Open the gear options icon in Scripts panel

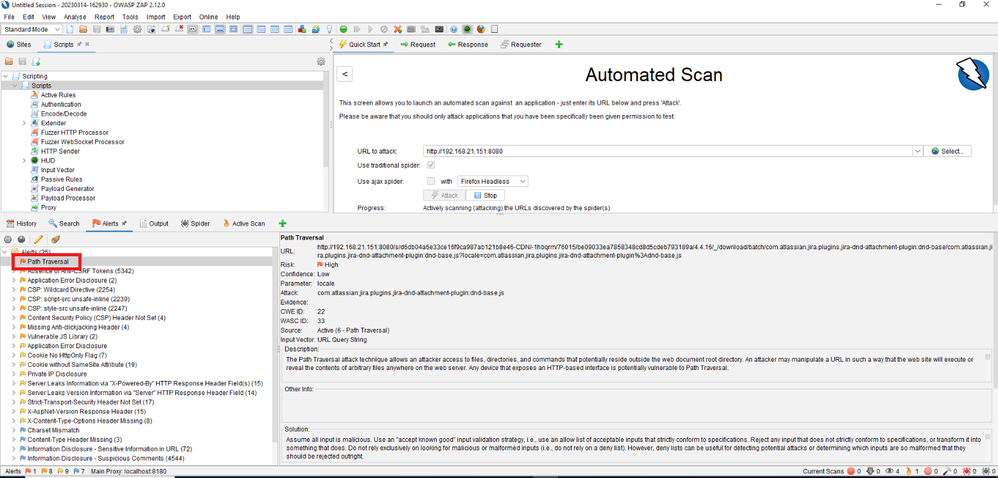click(321, 62)
